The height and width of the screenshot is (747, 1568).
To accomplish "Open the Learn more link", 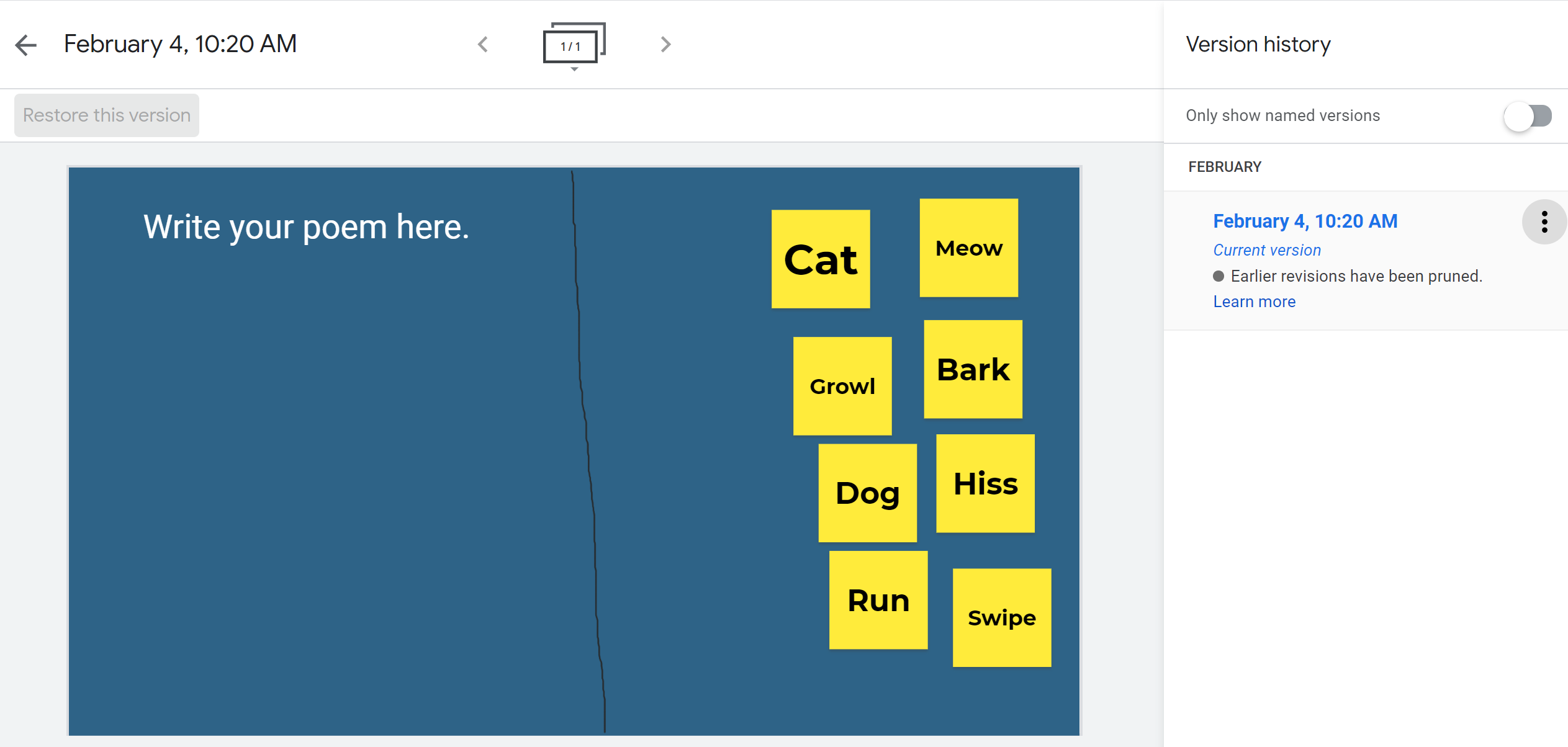I will (1254, 301).
